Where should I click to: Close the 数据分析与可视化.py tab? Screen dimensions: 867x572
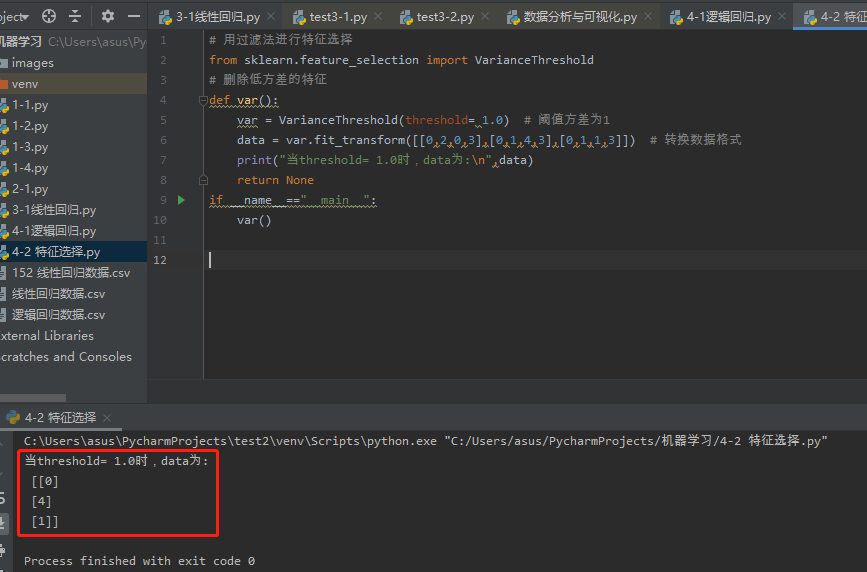click(647, 17)
